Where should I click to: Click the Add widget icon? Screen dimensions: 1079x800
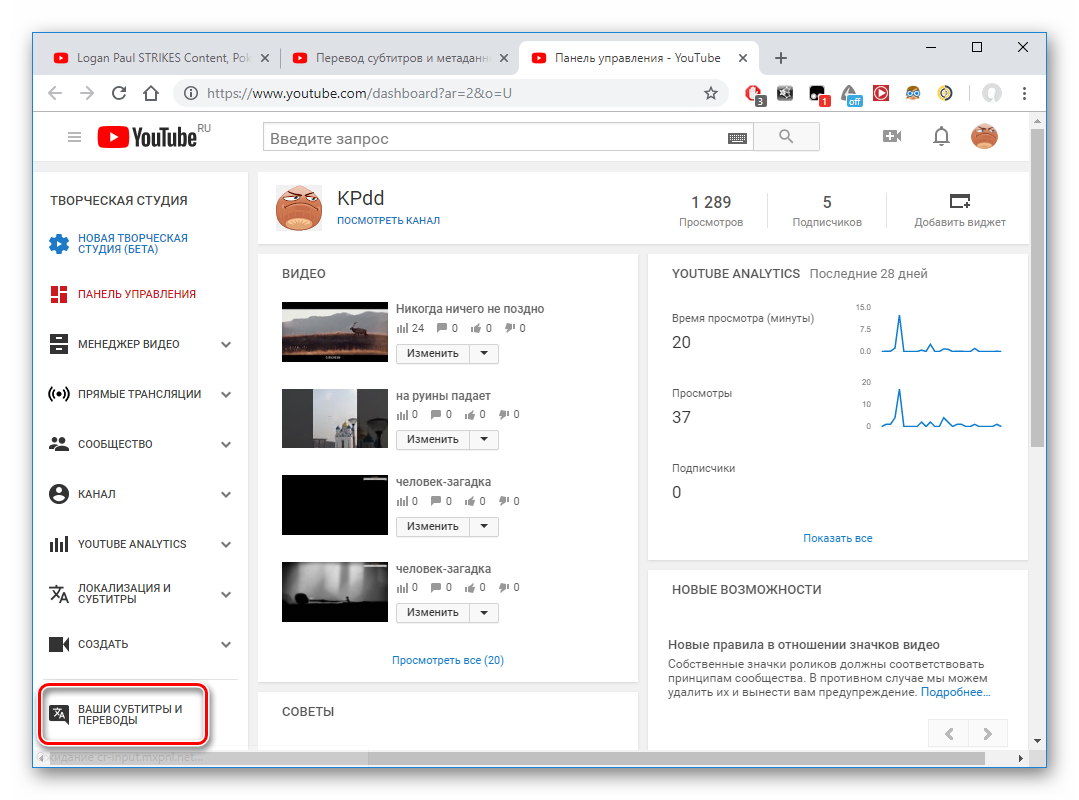(x=960, y=202)
